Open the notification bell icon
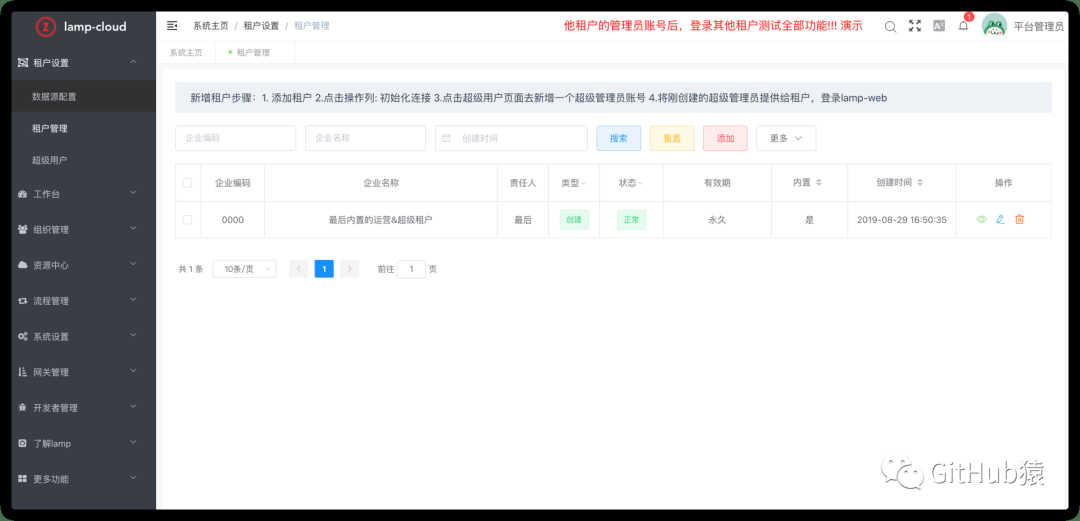 point(963,26)
